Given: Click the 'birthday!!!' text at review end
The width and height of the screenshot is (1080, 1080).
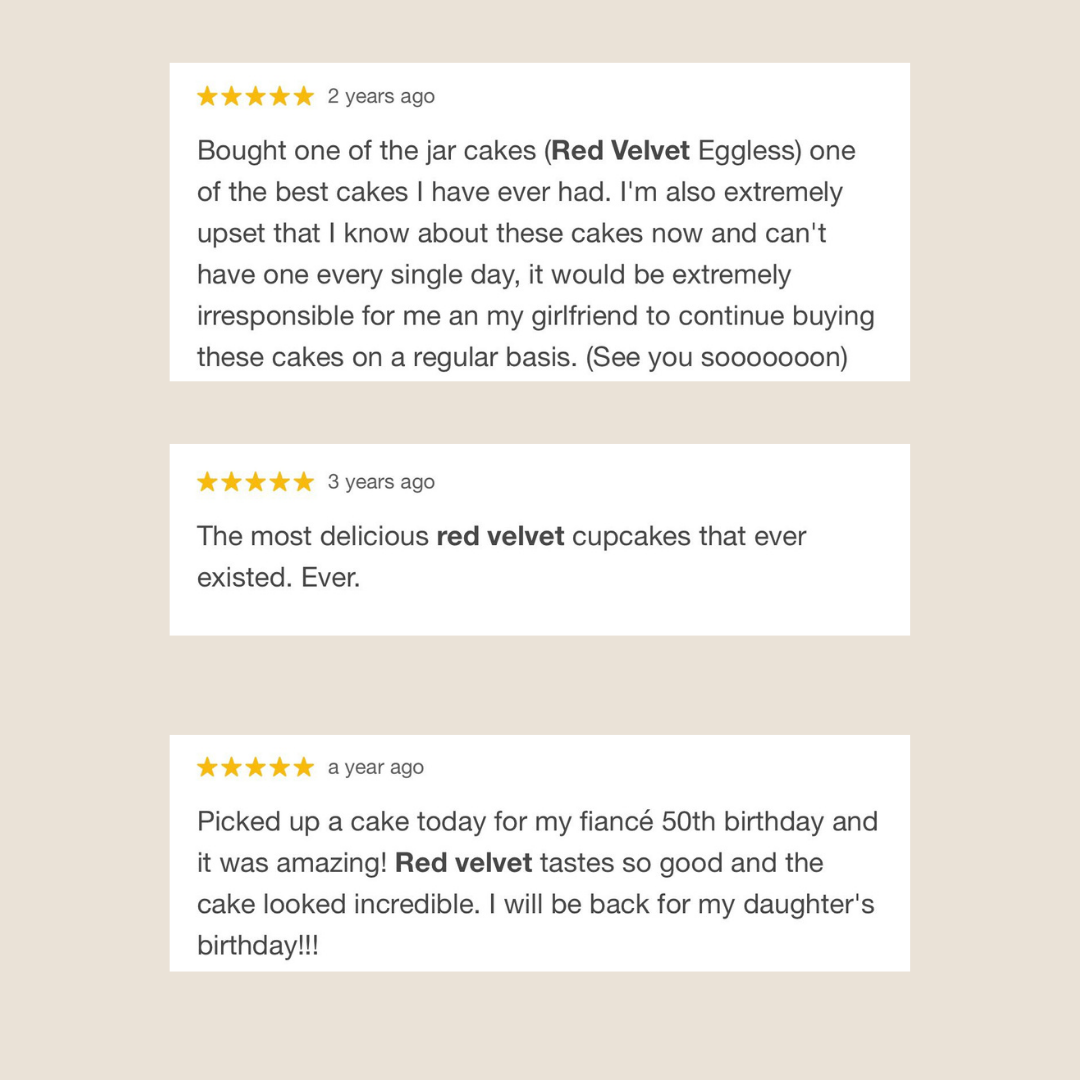Looking at the screenshot, I should tap(258, 945).
